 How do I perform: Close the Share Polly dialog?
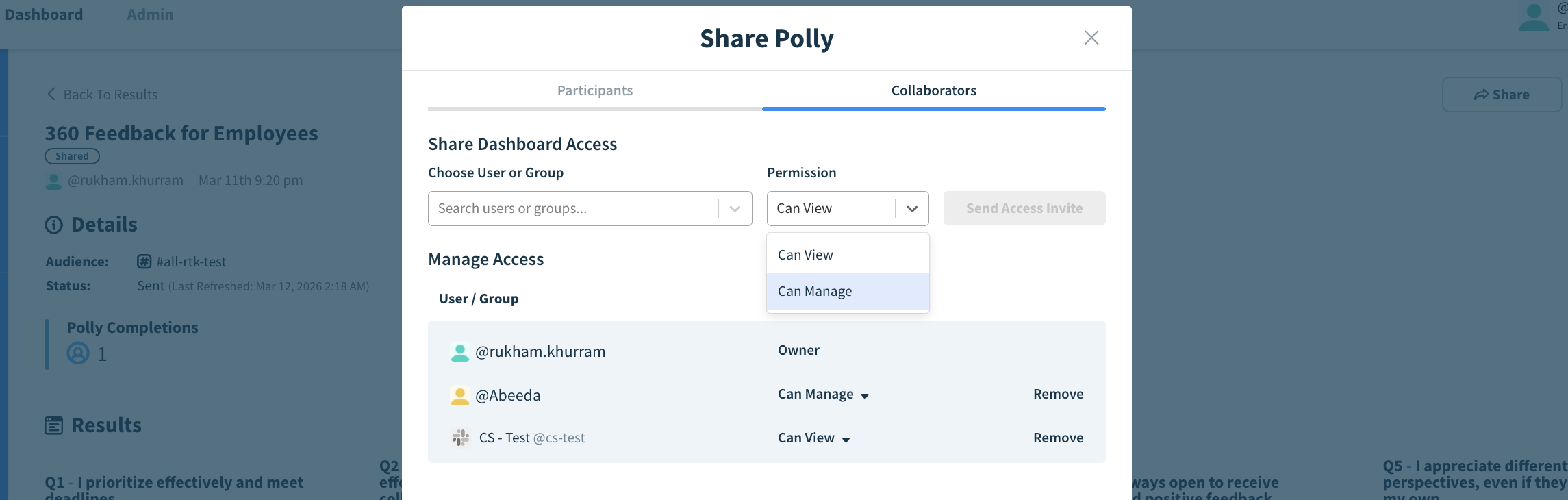[x=1091, y=38]
